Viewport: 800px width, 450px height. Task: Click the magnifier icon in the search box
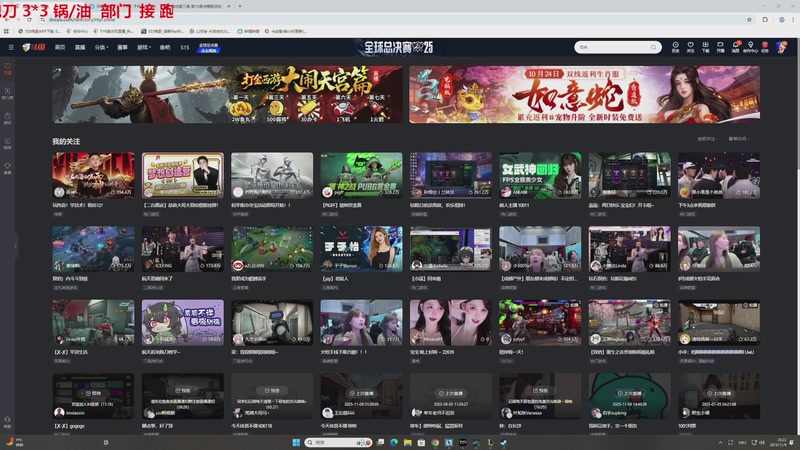tap(654, 47)
